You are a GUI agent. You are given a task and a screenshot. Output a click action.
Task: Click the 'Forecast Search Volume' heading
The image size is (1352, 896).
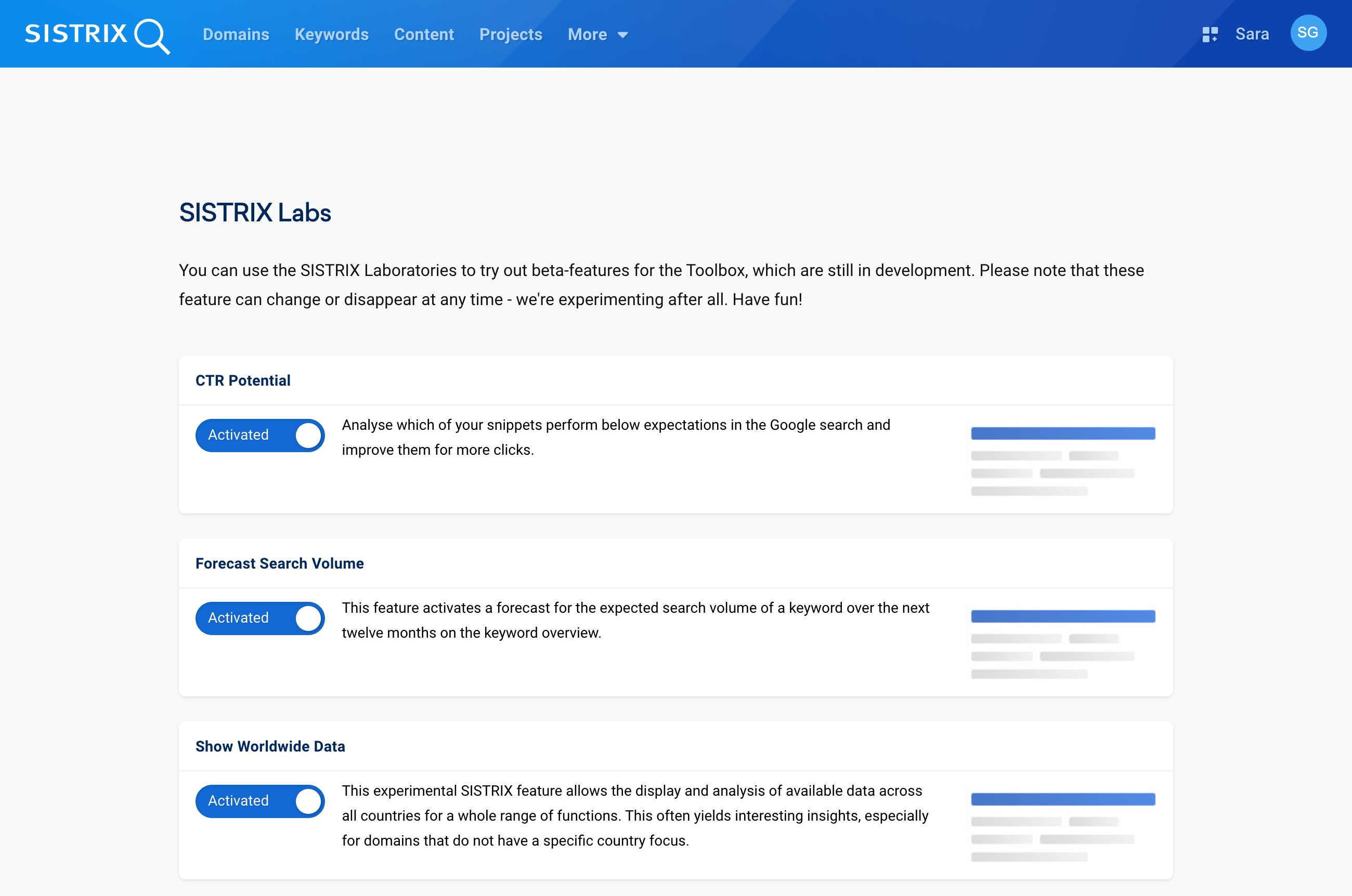pos(280,563)
